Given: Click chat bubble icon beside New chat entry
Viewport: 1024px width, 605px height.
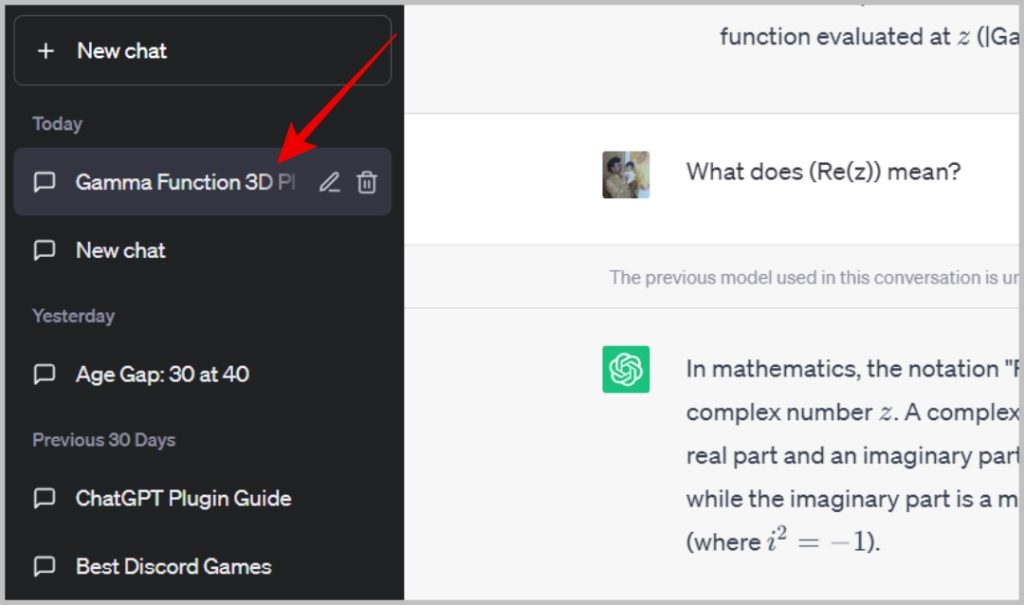Looking at the screenshot, I should (x=44, y=250).
